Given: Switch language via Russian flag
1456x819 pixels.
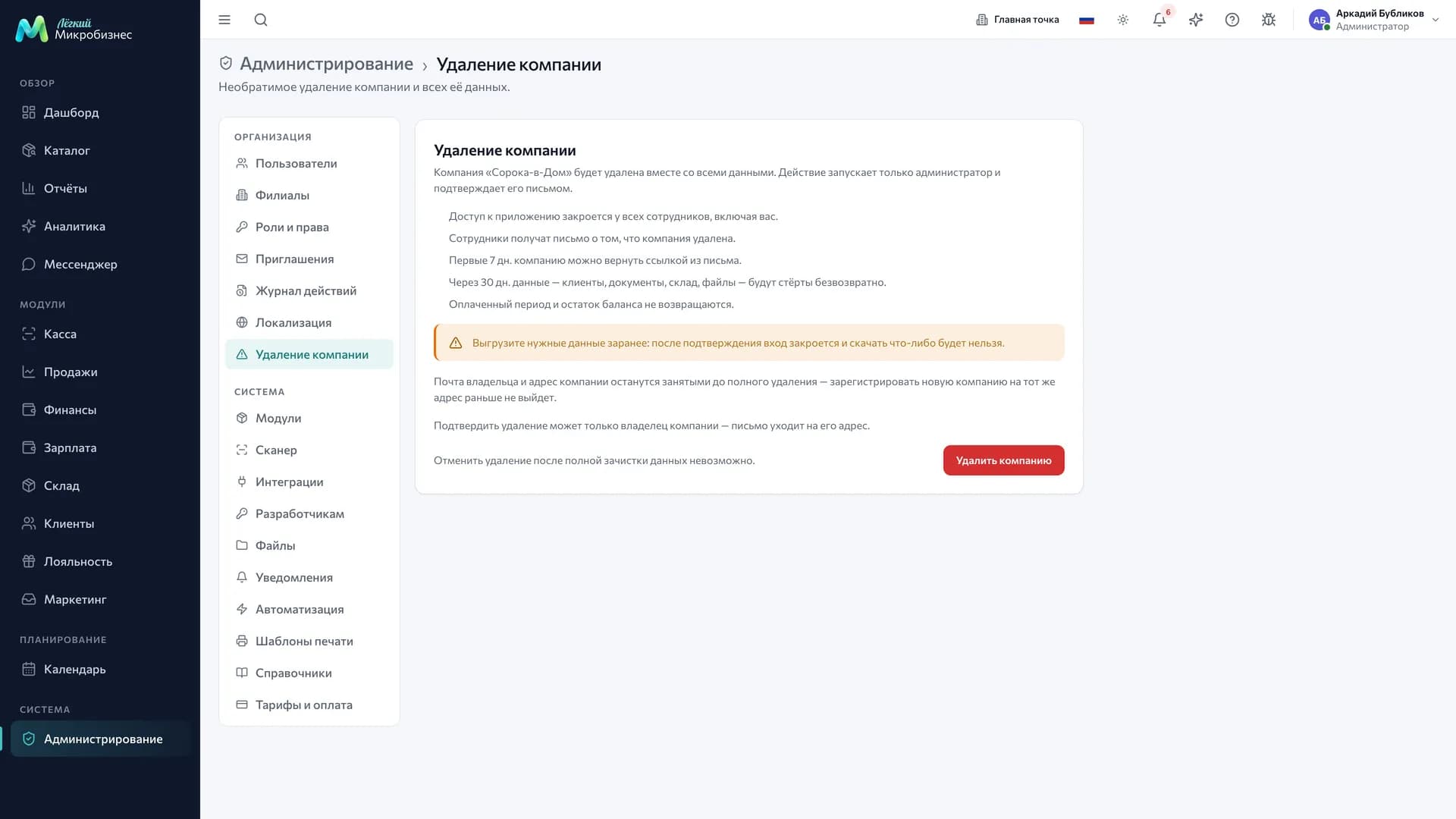Looking at the screenshot, I should click(1087, 20).
